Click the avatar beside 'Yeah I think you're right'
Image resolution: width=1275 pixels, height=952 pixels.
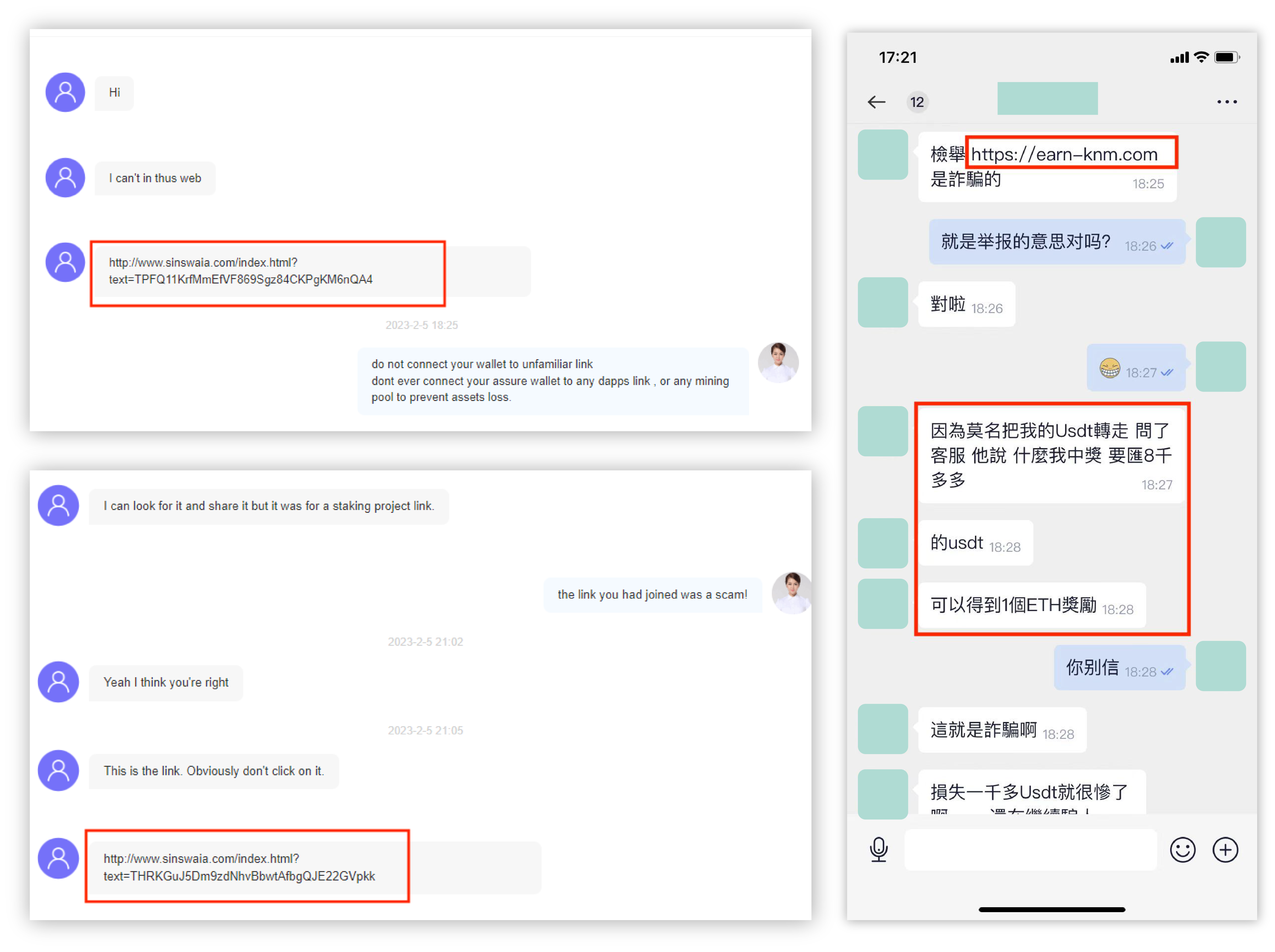click(58, 682)
